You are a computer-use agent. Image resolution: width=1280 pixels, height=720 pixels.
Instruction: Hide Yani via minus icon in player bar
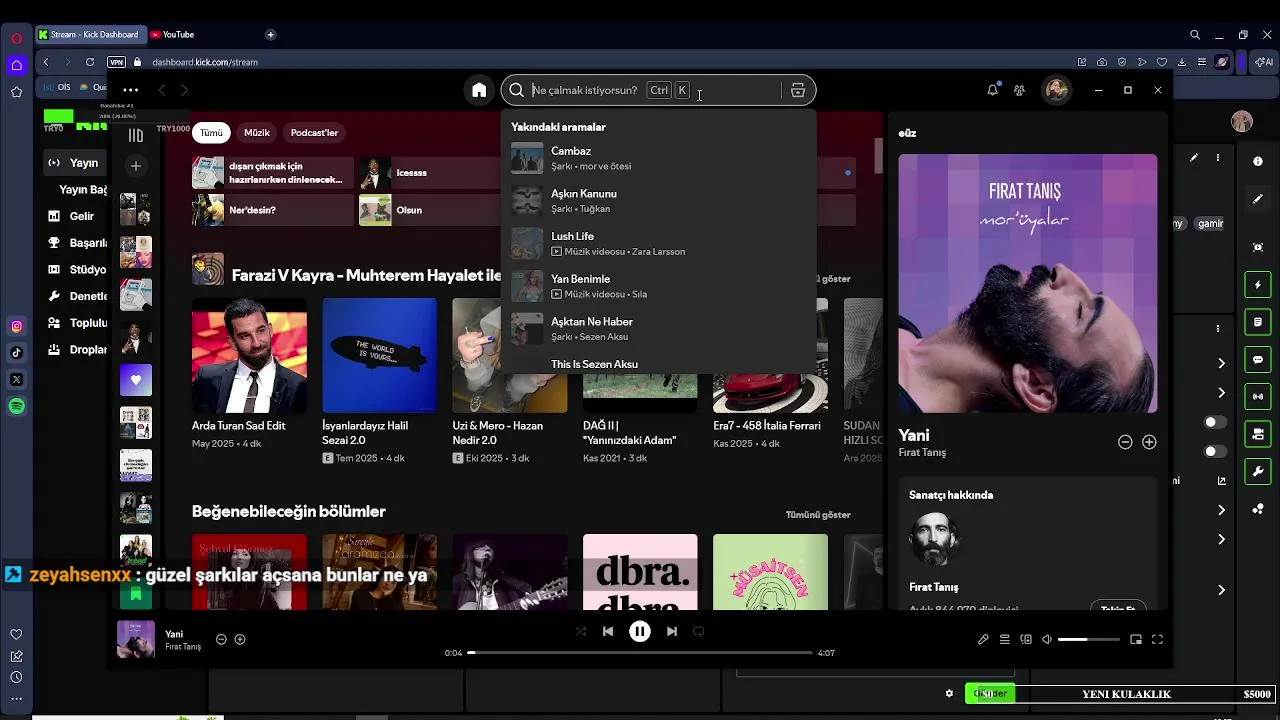coord(221,639)
